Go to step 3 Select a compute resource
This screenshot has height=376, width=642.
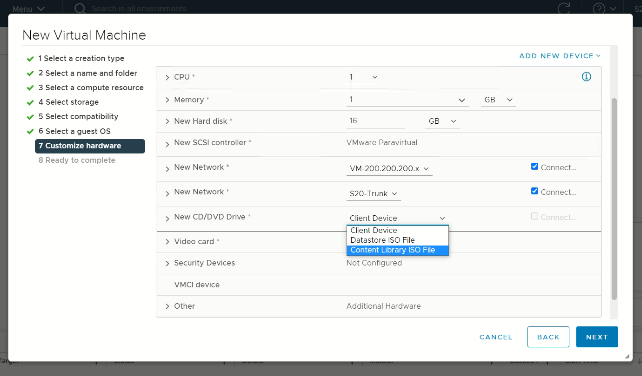coord(91,87)
